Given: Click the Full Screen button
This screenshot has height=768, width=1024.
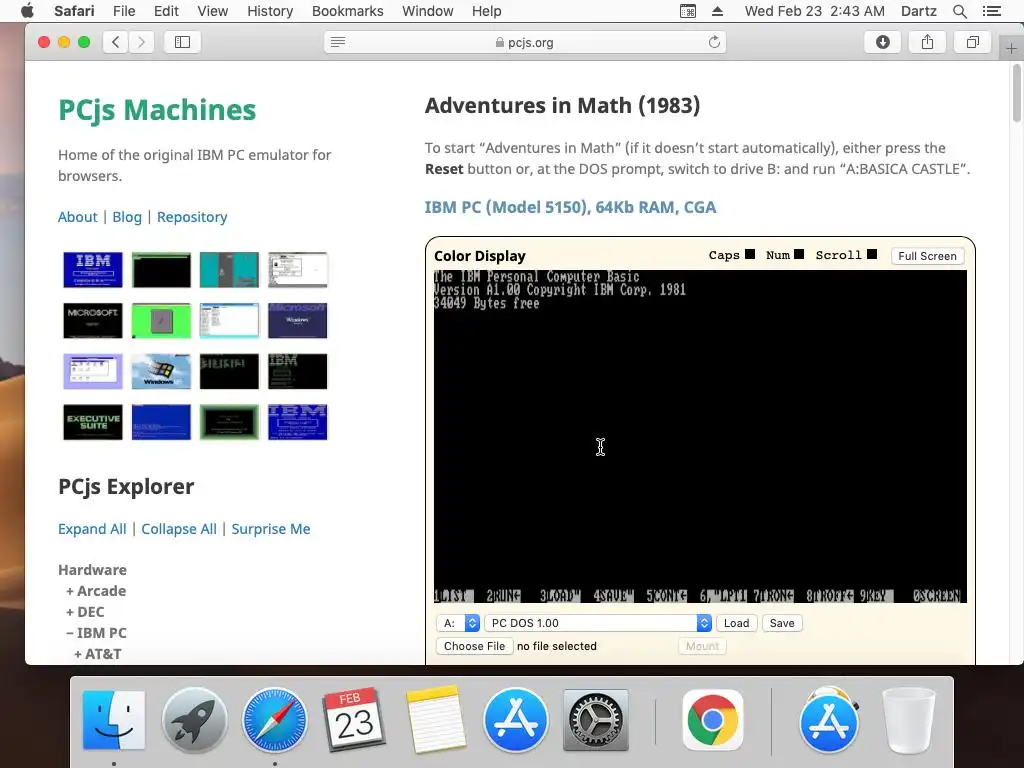Looking at the screenshot, I should click(x=927, y=256).
